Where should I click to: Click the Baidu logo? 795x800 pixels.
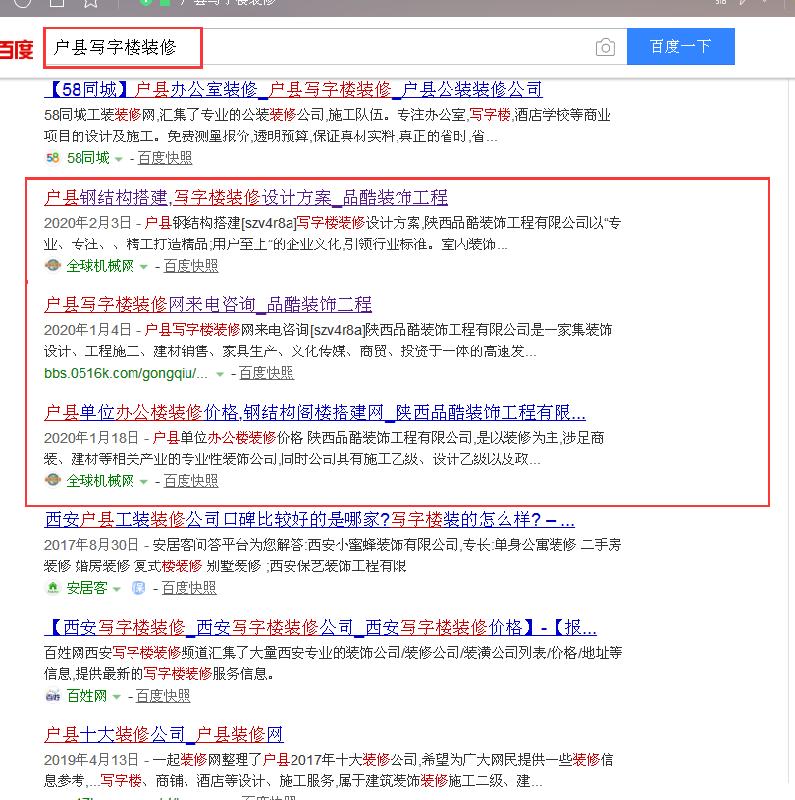[16, 49]
